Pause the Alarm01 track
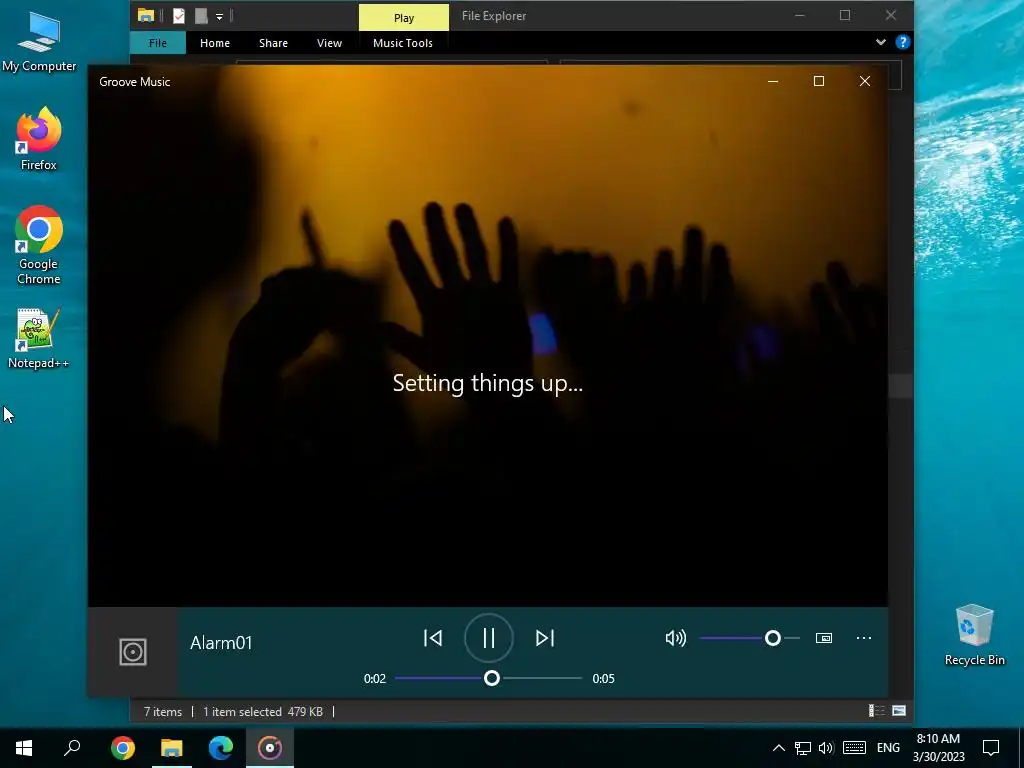Viewport: 1024px width, 768px height. [x=488, y=638]
